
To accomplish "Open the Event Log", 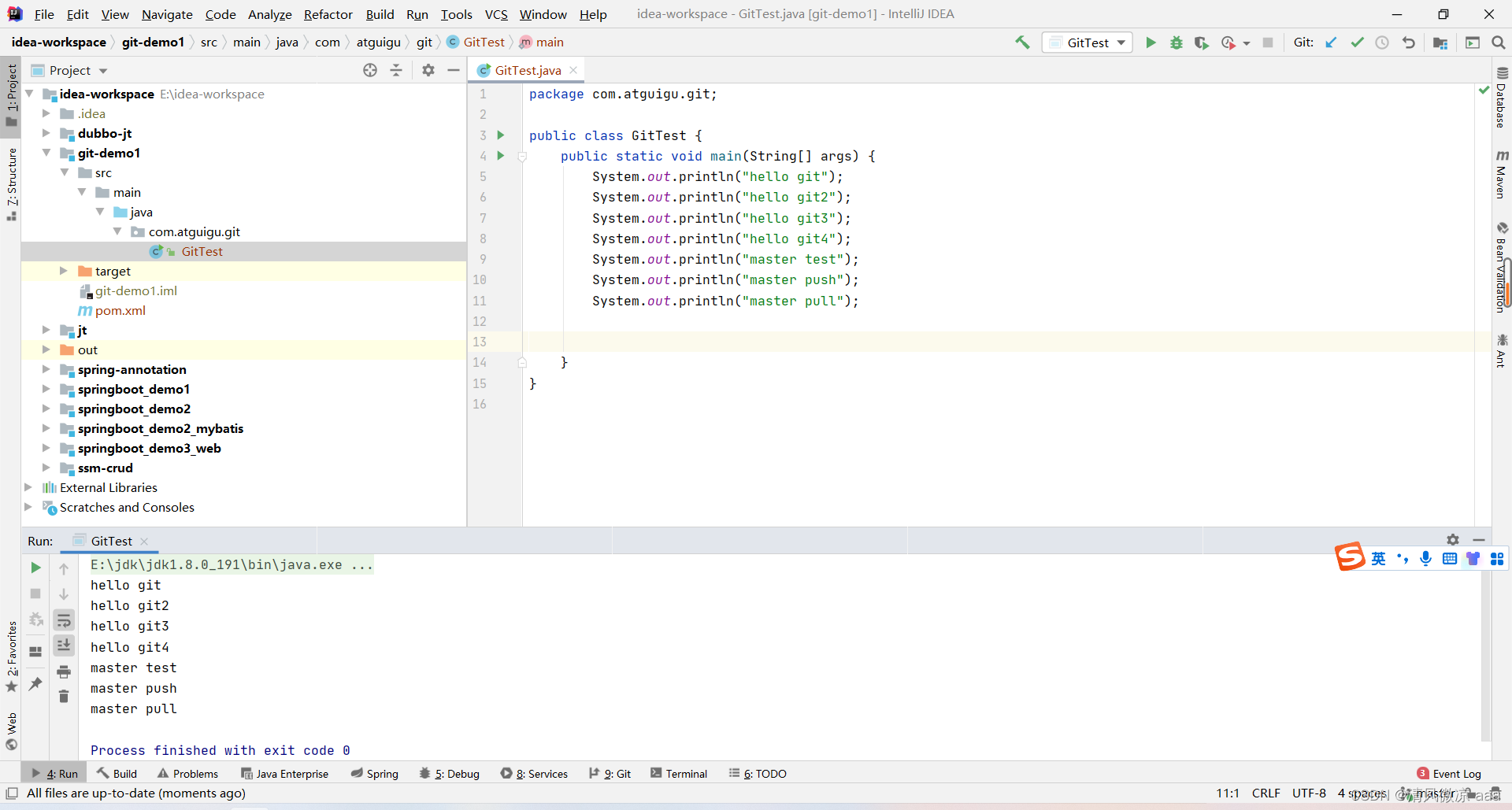I will (x=1449, y=774).
